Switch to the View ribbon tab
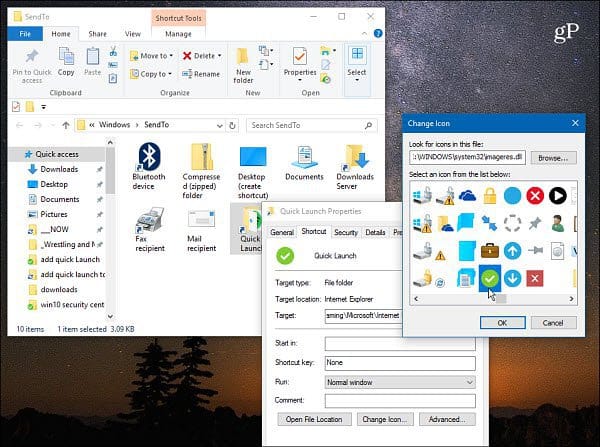The width and height of the screenshot is (600, 447). pos(133,34)
